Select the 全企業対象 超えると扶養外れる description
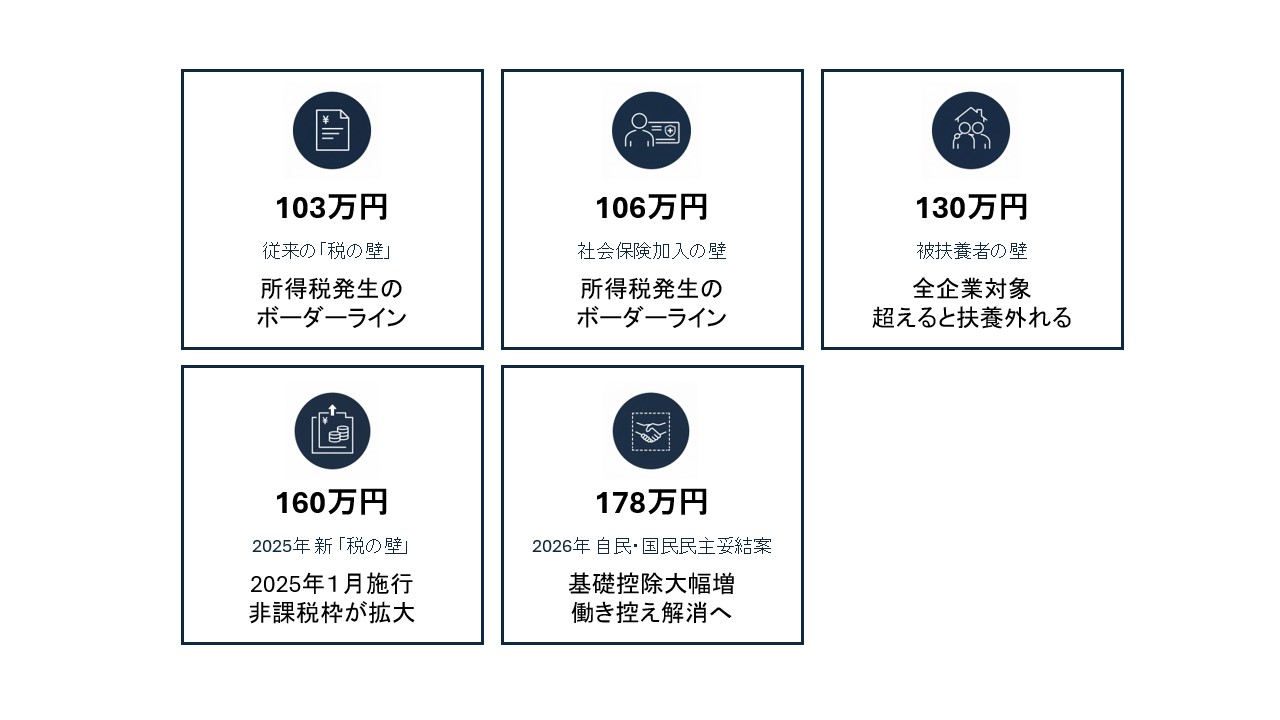The image size is (1280, 720). pos(971,304)
